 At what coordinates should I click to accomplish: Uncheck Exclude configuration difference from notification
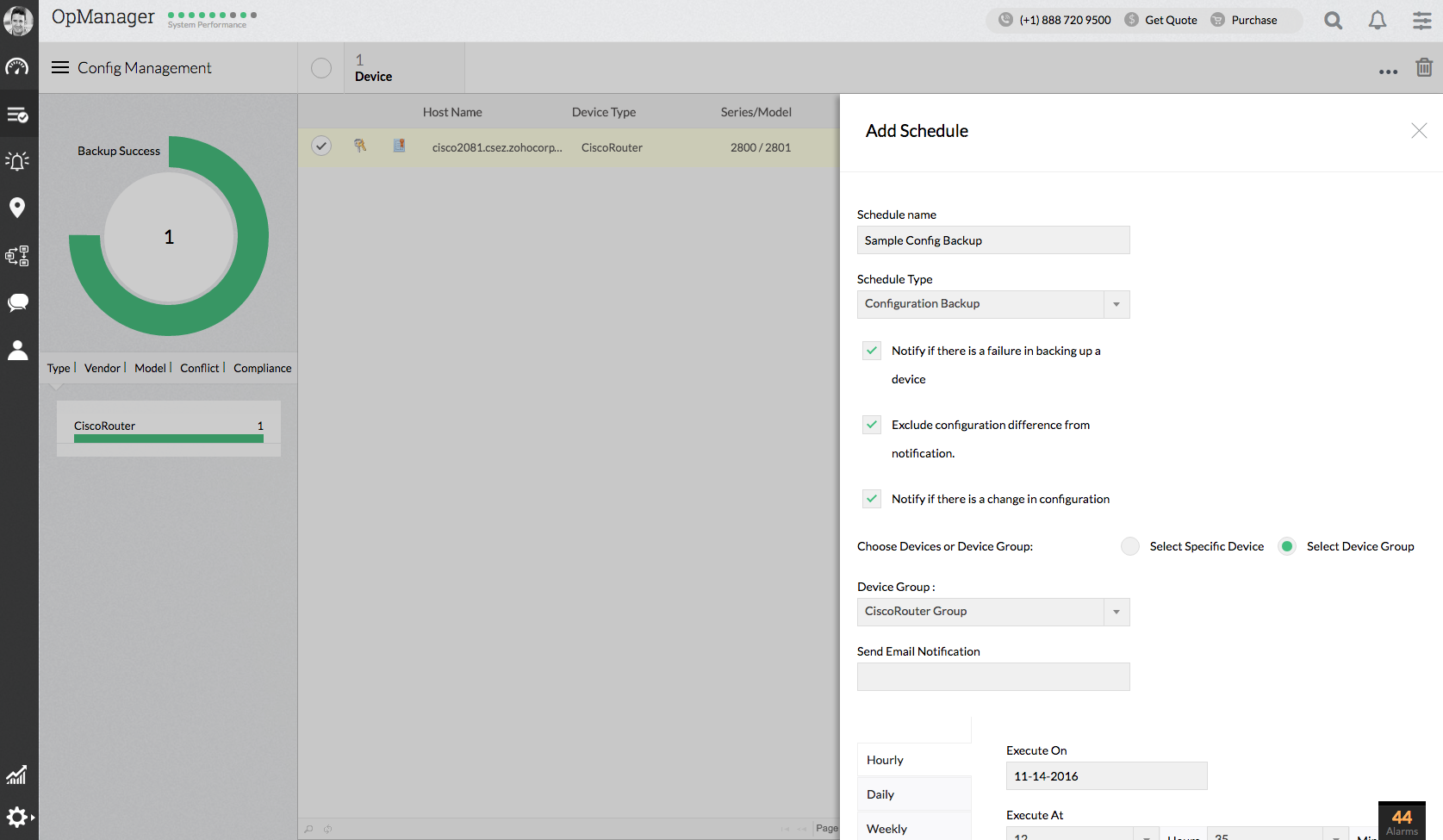pyautogui.click(x=872, y=425)
